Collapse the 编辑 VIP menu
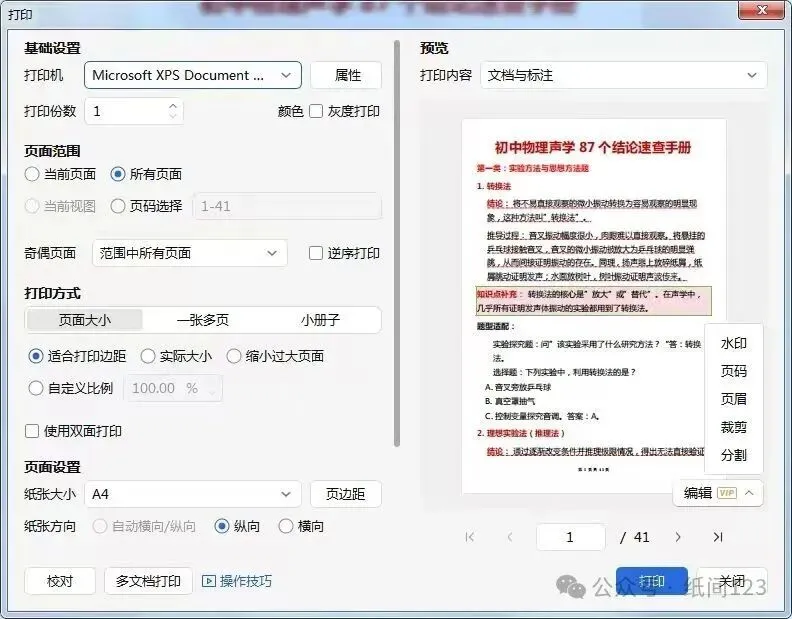This screenshot has width=792, height=619. (718, 493)
